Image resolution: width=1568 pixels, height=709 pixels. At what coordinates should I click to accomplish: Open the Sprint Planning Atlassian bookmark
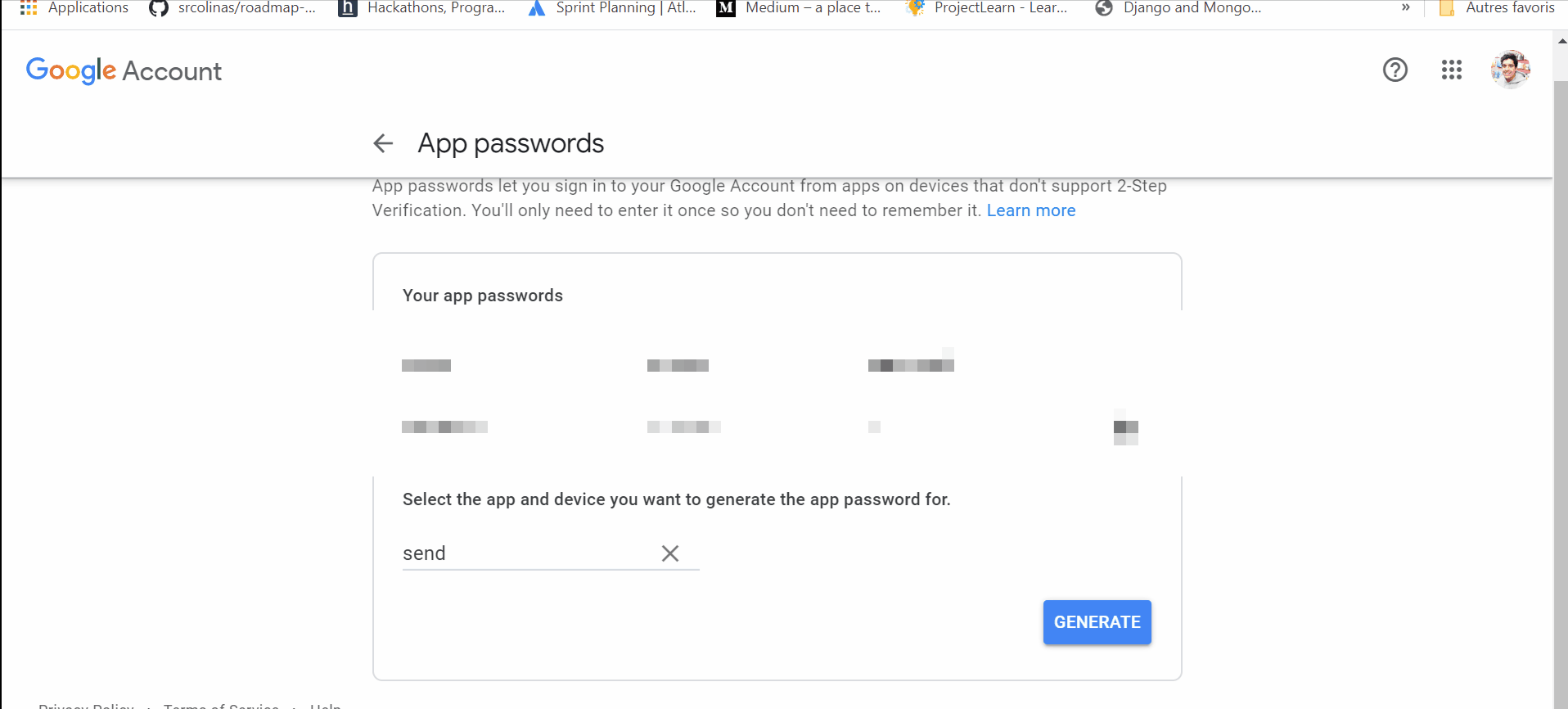pos(611,8)
